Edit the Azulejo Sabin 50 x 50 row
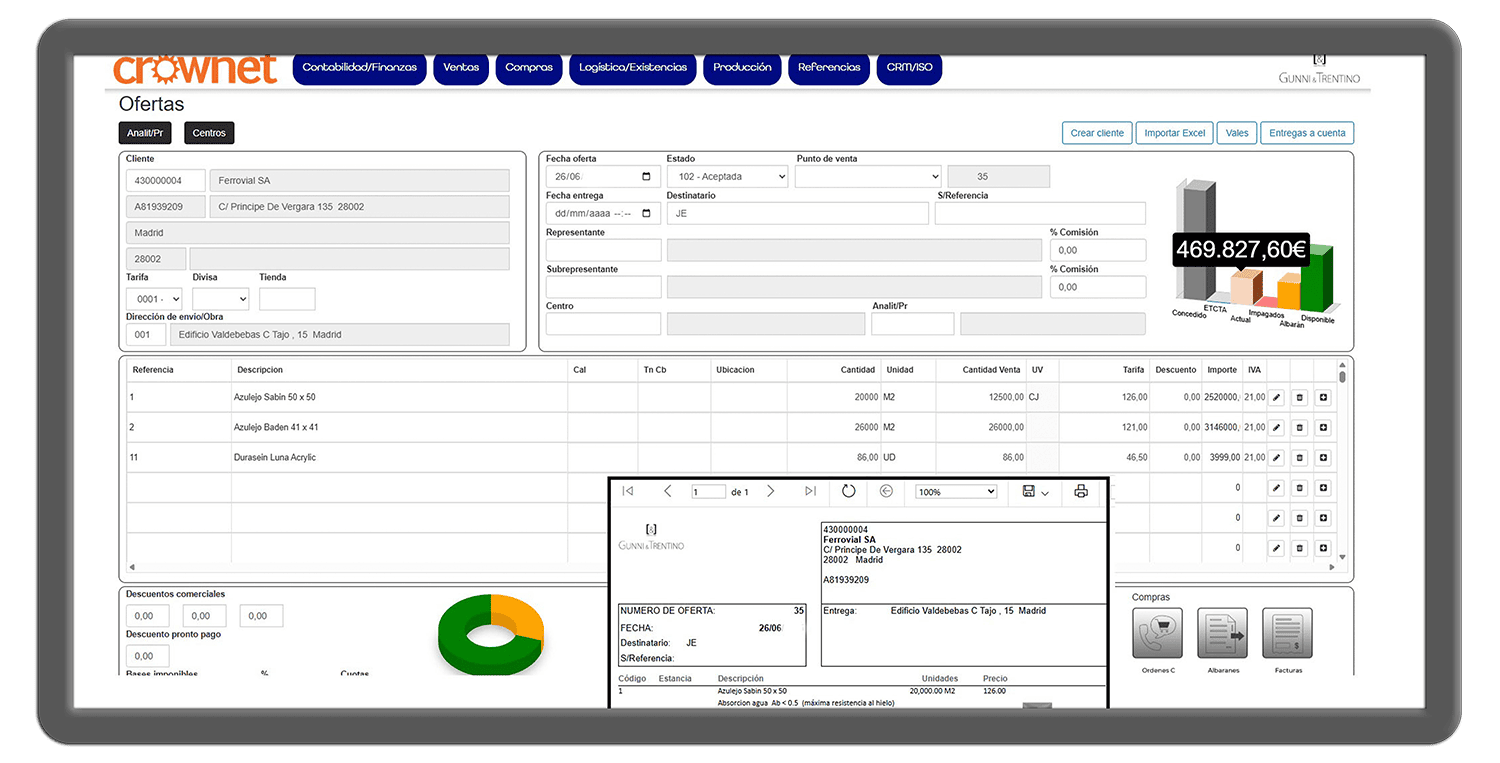The width and height of the screenshot is (1500, 763). tap(1276, 398)
